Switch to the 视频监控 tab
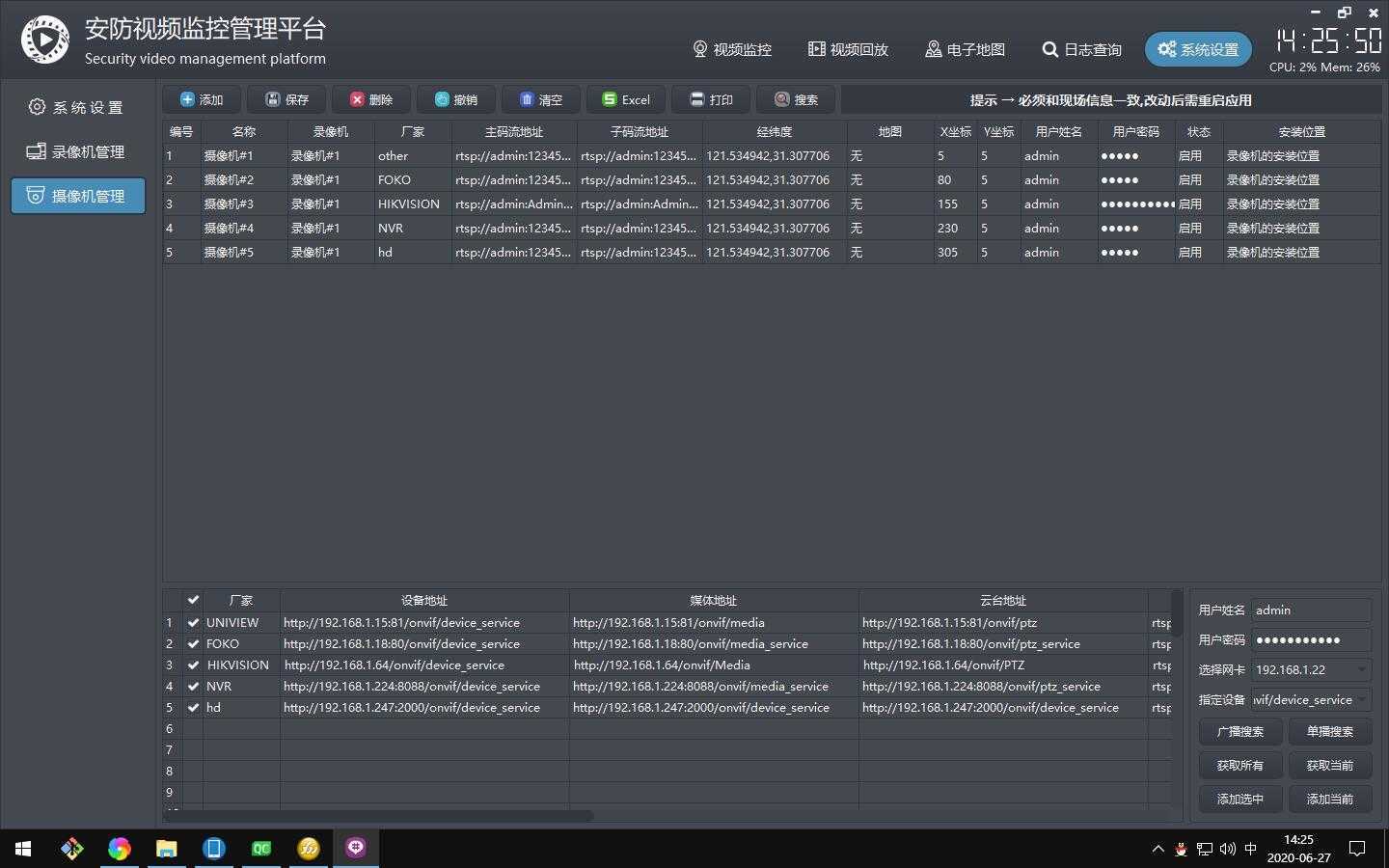This screenshot has height=868, width=1389. pos(732,49)
